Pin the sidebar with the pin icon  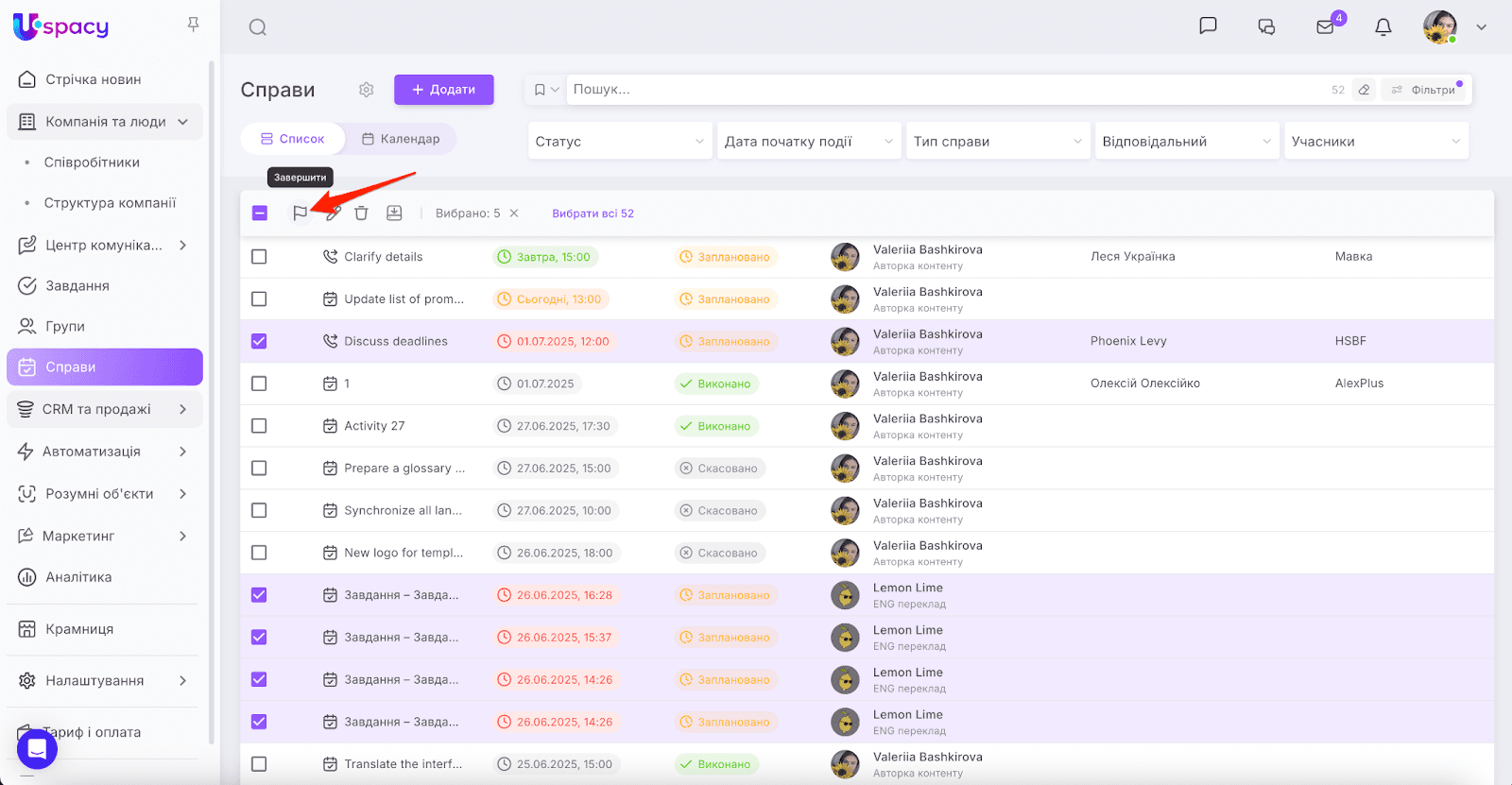pyautogui.click(x=193, y=25)
